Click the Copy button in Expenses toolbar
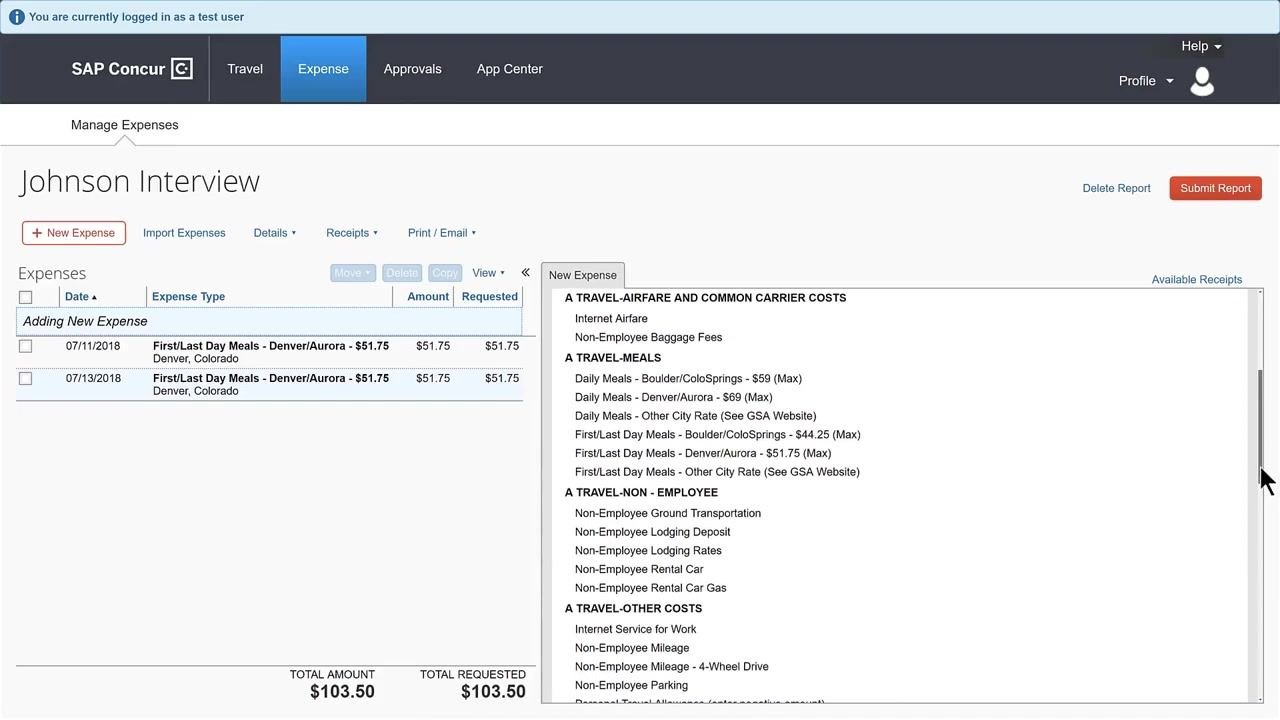The image size is (1280, 720). 445,273
